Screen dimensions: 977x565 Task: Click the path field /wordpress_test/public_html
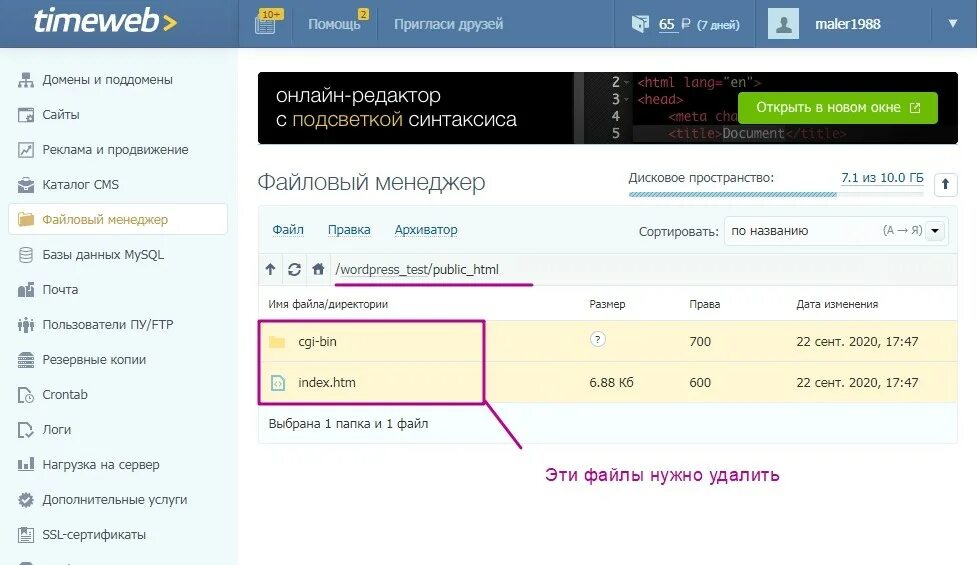click(642, 270)
